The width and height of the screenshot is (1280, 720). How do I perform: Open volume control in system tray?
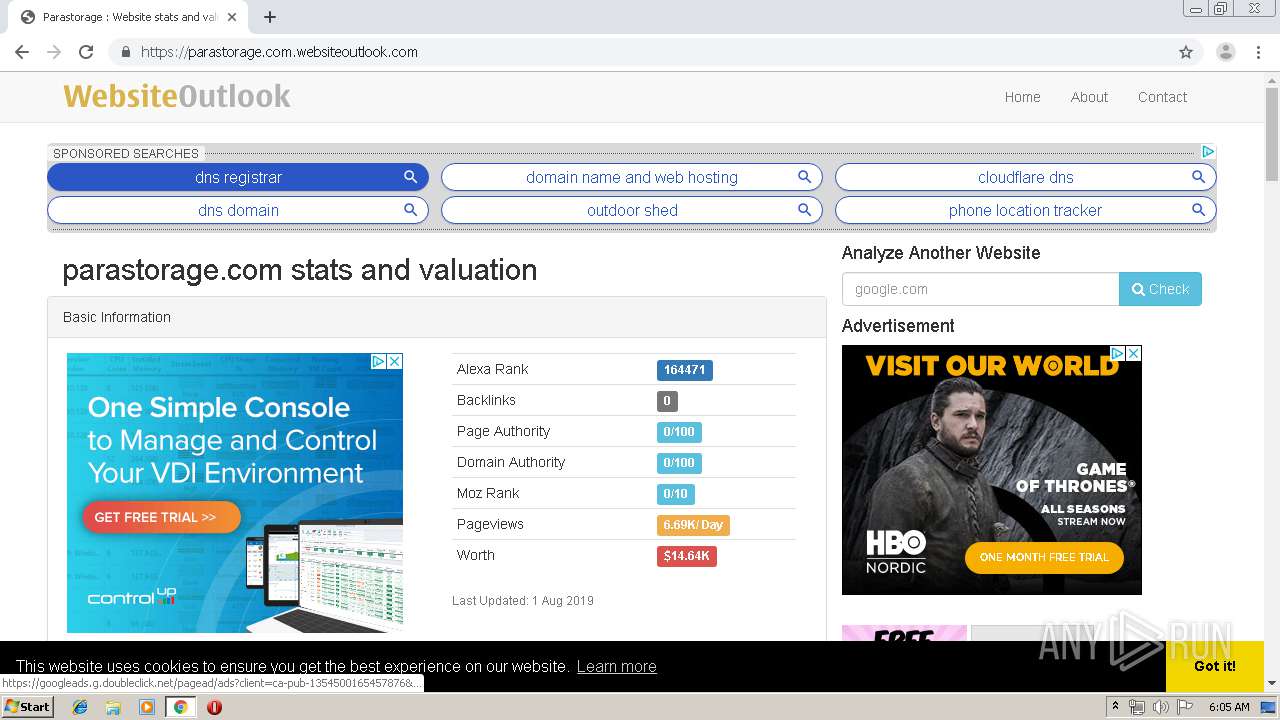point(1160,707)
